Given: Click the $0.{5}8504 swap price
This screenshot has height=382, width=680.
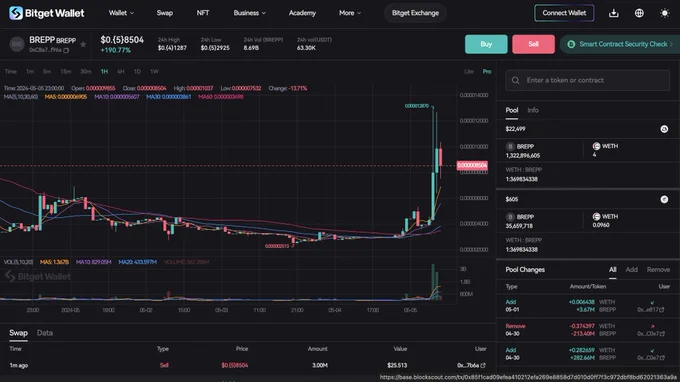Looking at the screenshot, I should (x=235, y=365).
